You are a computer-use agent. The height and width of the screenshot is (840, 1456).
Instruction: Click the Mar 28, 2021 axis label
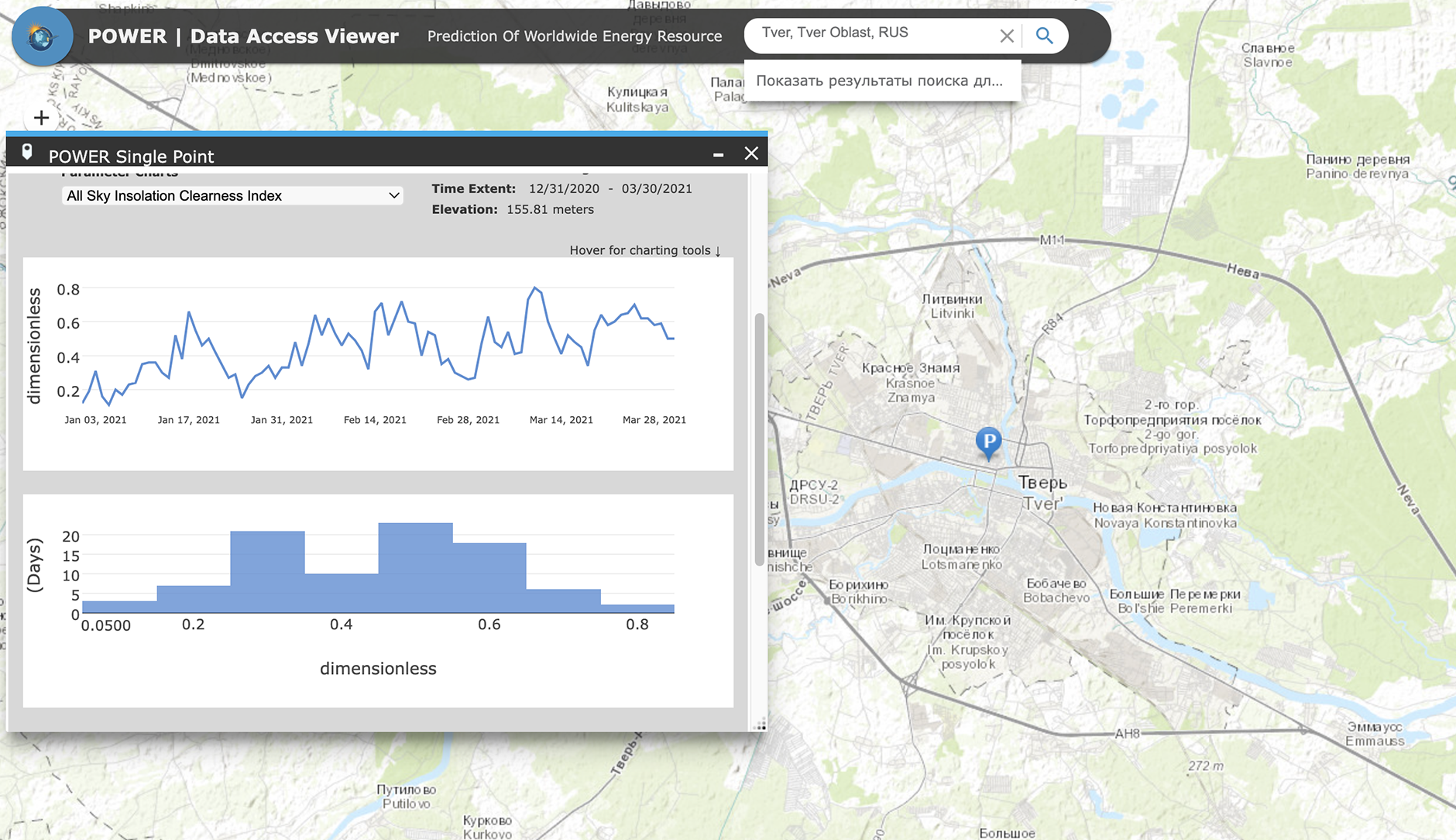point(654,420)
